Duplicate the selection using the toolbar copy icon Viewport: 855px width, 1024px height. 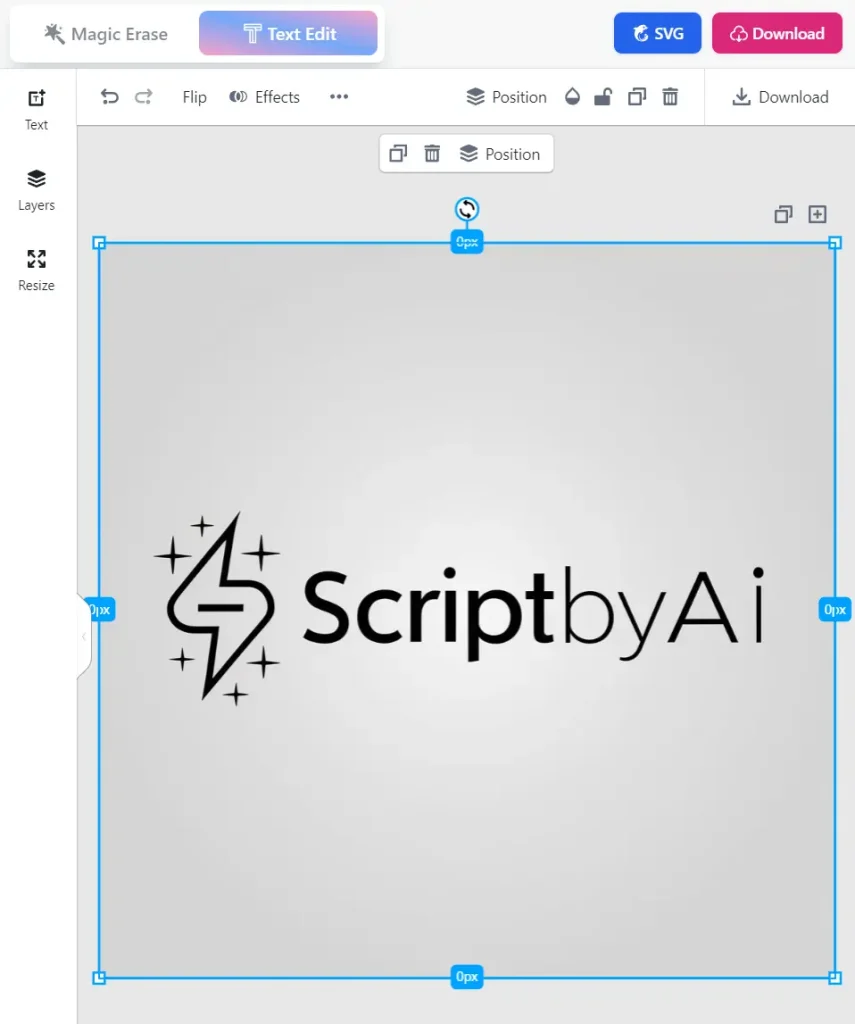click(x=637, y=97)
